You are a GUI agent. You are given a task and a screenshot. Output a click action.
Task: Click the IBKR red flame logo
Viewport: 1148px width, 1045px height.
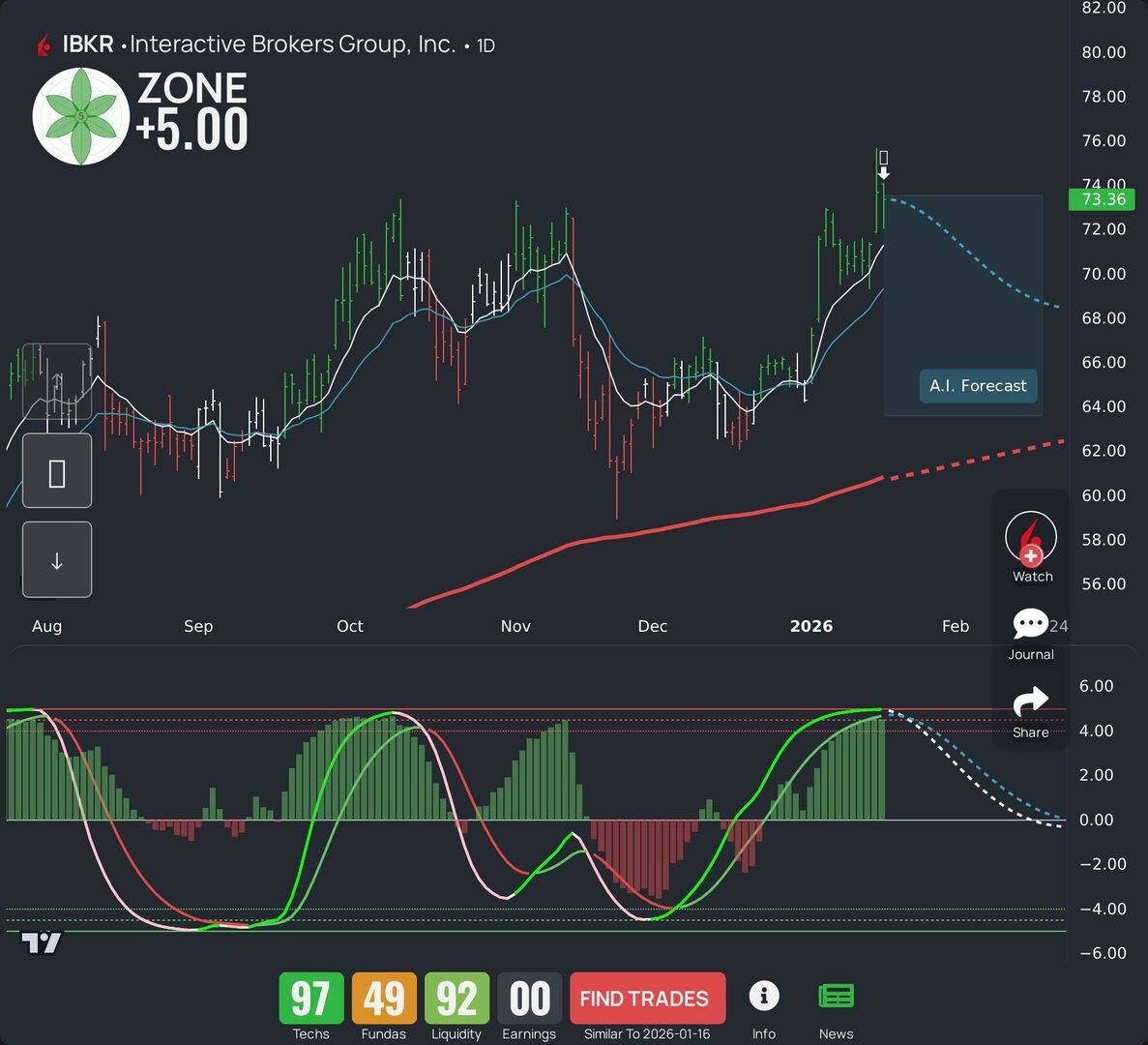point(44,45)
